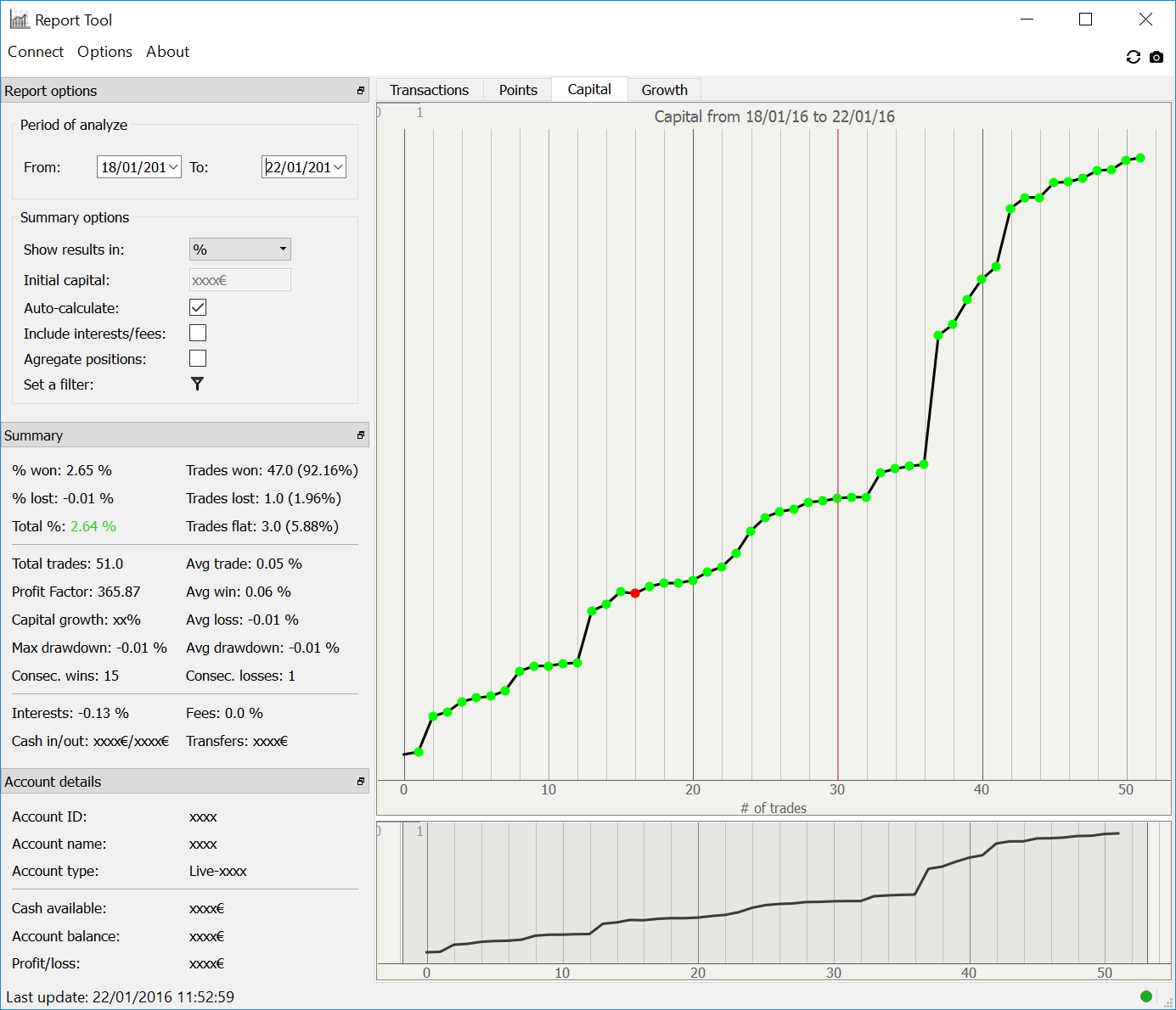The width and height of the screenshot is (1176, 1010).
Task: Undock the Report options panel with its float icon
Action: (361, 91)
